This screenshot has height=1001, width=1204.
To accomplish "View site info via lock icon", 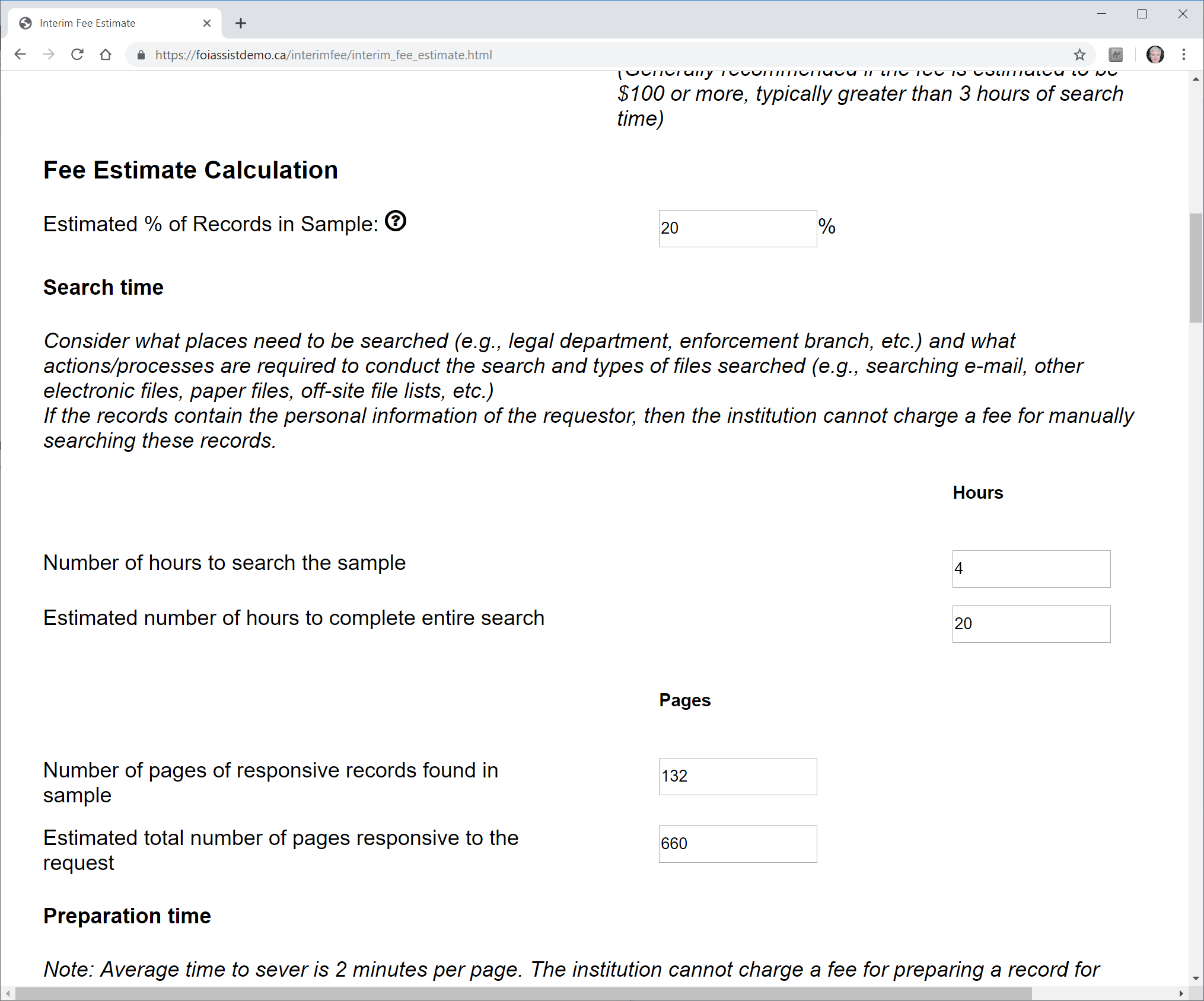I will tap(141, 55).
